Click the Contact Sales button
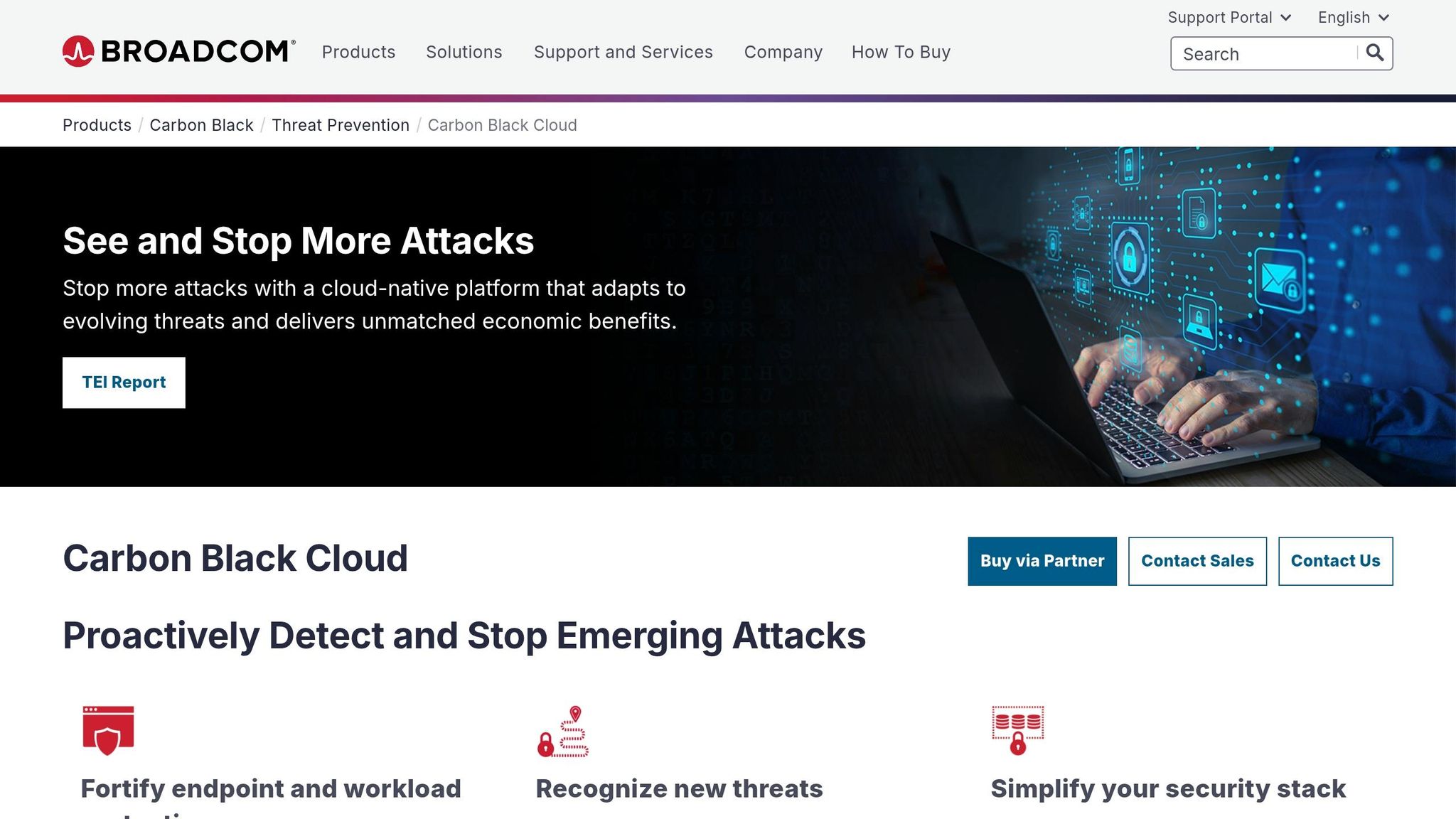This screenshot has width=1456, height=819. pyautogui.click(x=1197, y=561)
